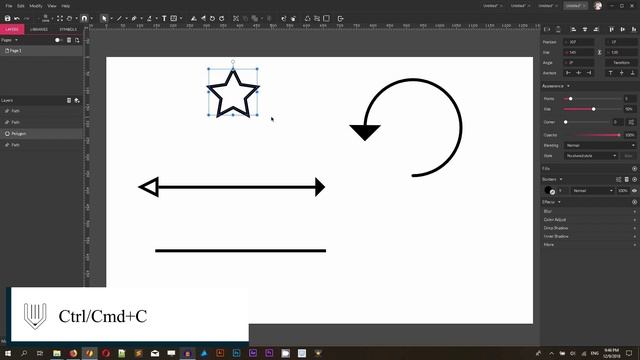The width and height of the screenshot is (640, 360).
Task: Click the border settings icon
Action: (x=618, y=180)
